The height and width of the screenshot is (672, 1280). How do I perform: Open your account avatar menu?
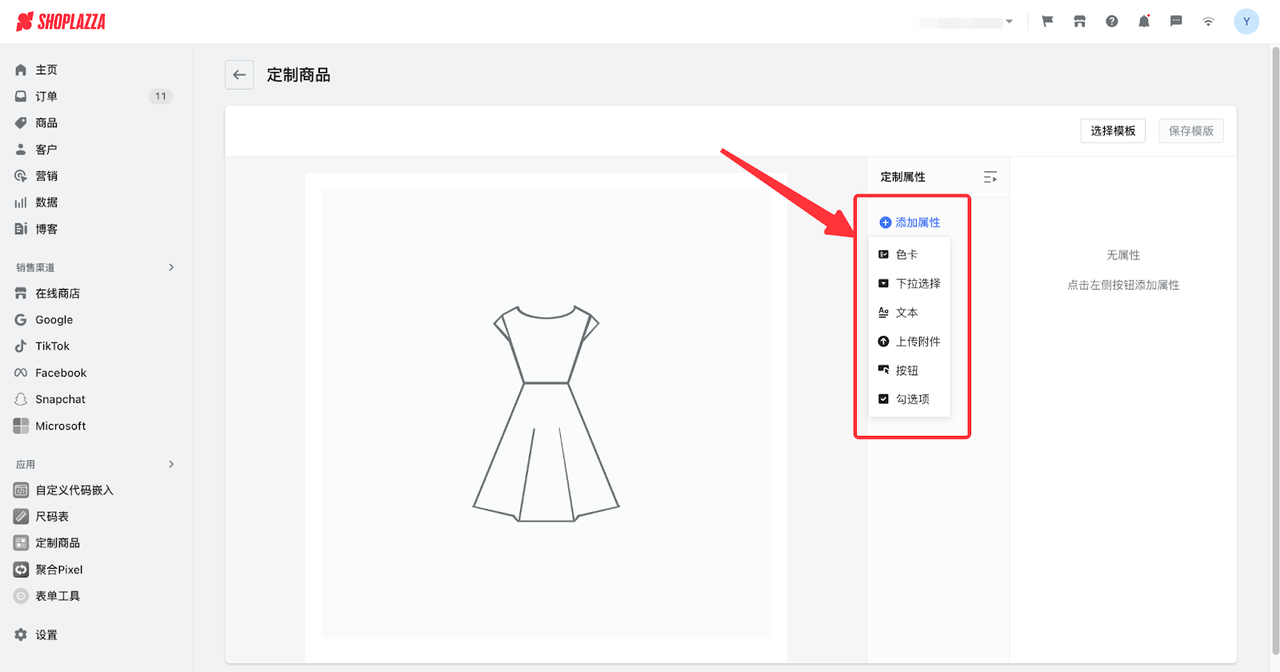(1246, 20)
